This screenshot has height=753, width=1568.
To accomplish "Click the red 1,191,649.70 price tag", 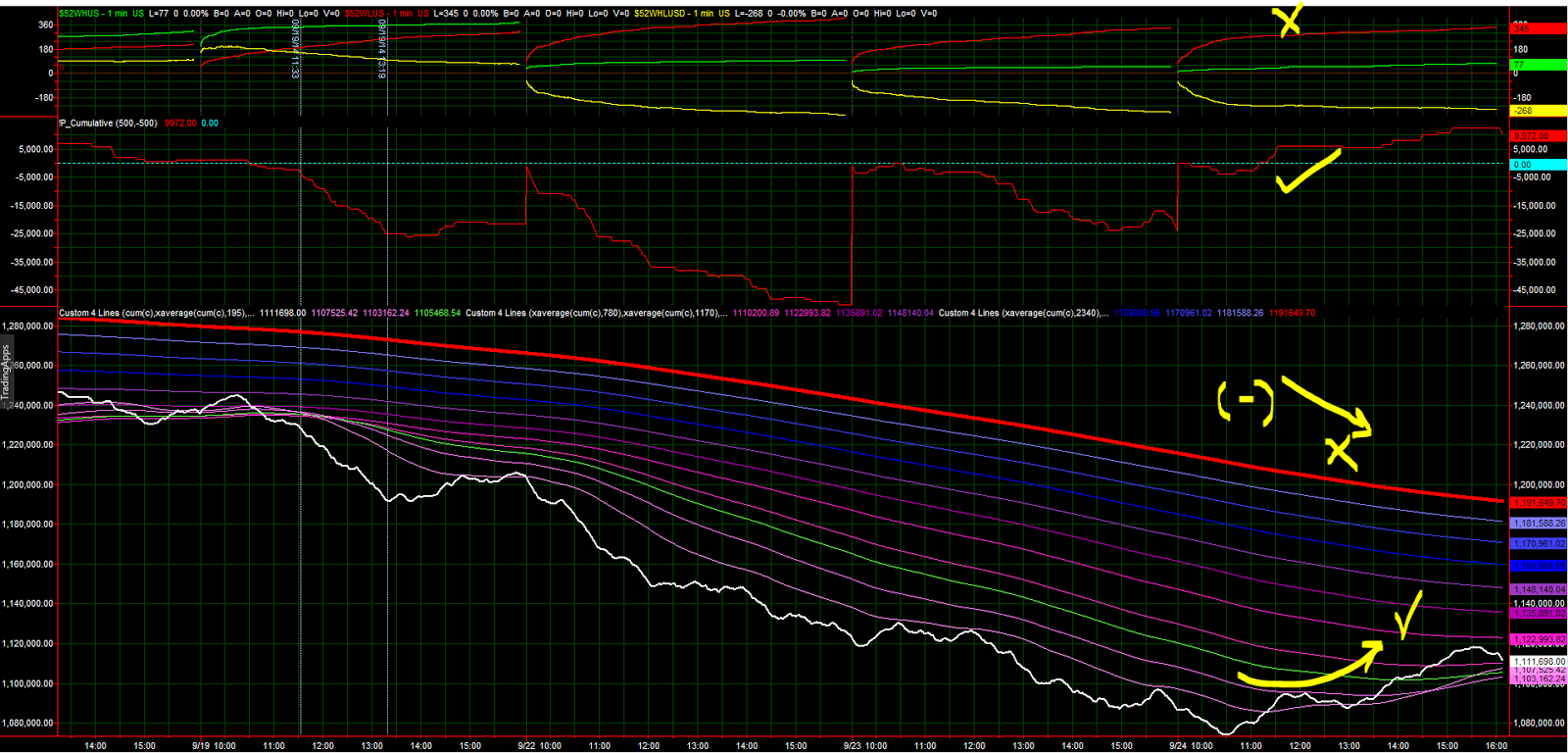I will tap(1539, 503).
